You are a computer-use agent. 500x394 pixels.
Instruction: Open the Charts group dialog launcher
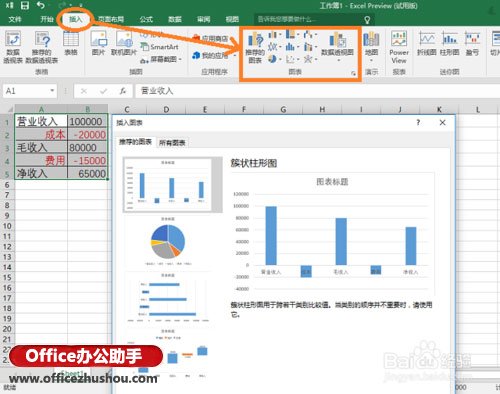pos(353,73)
